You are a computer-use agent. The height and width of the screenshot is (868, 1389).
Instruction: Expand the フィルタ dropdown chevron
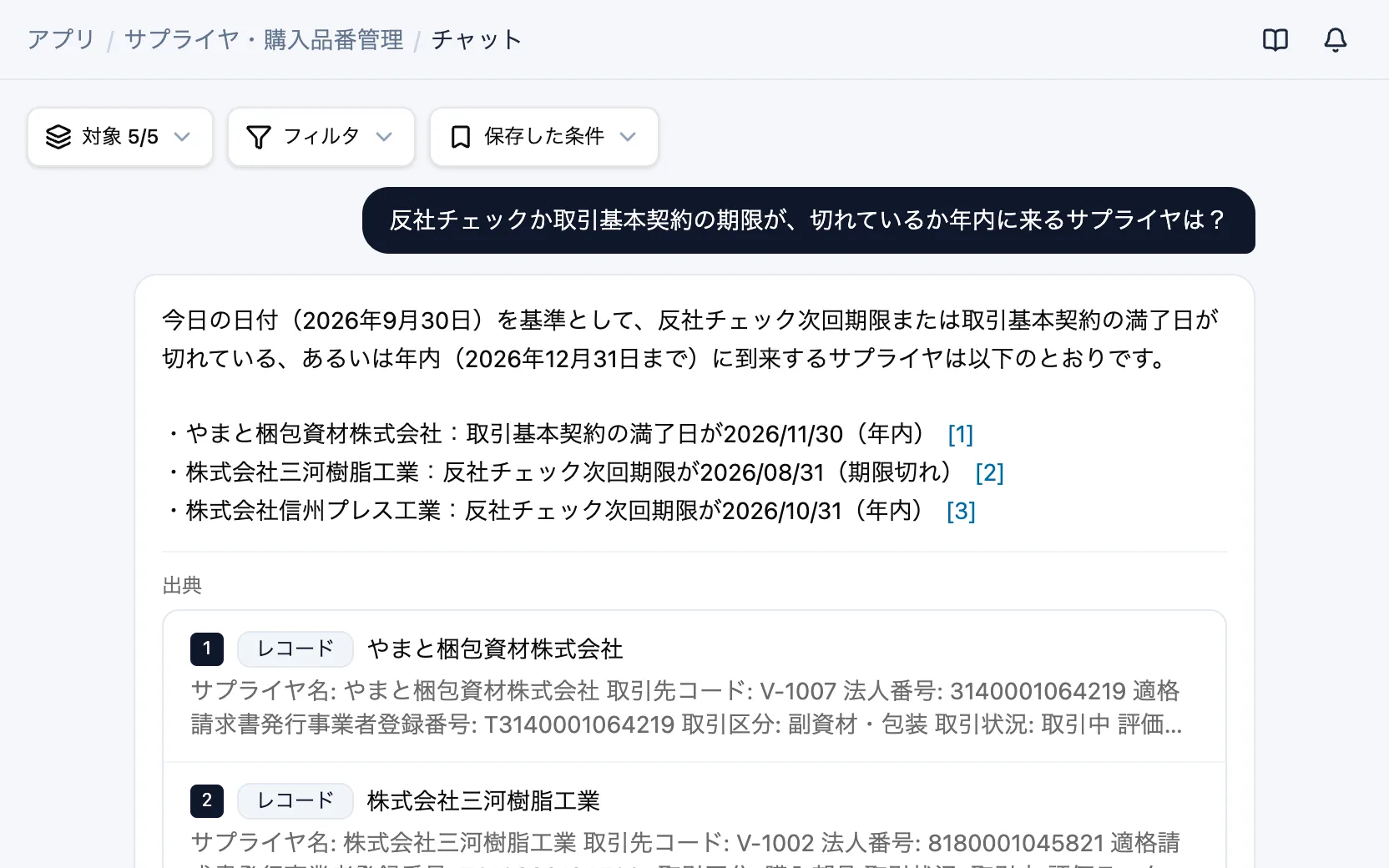coord(384,137)
